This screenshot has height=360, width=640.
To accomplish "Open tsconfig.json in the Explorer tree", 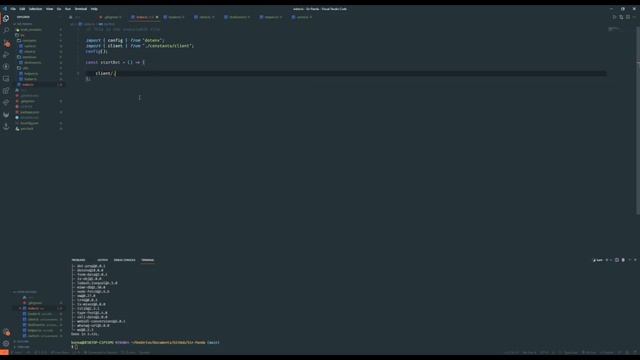I will [x=29, y=123].
